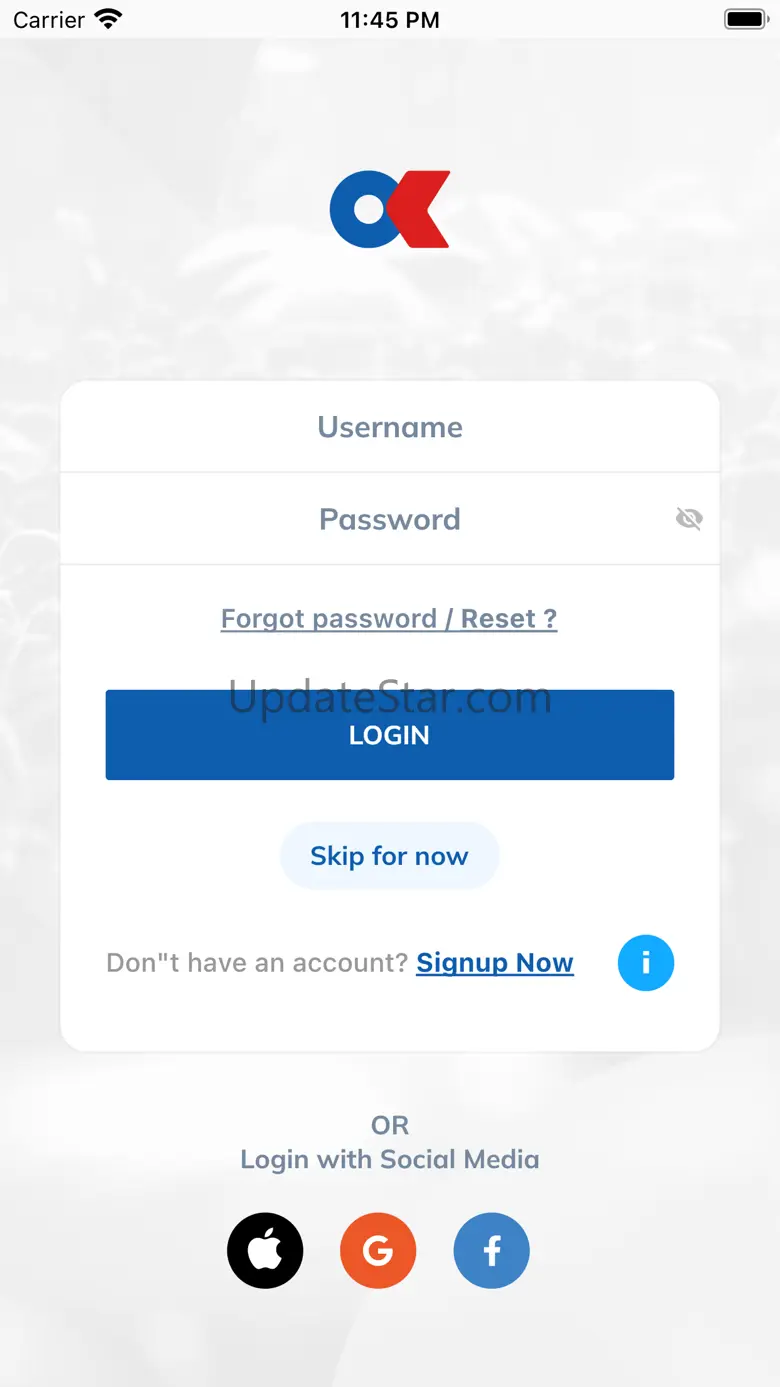
Task: Tap the blue and red OK logo
Action: tap(390, 209)
